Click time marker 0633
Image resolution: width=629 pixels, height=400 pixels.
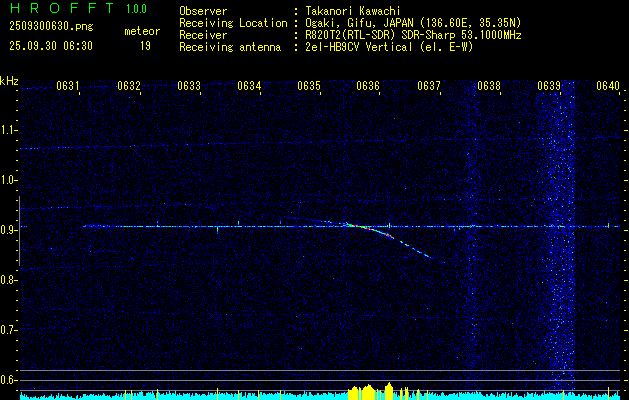point(189,86)
